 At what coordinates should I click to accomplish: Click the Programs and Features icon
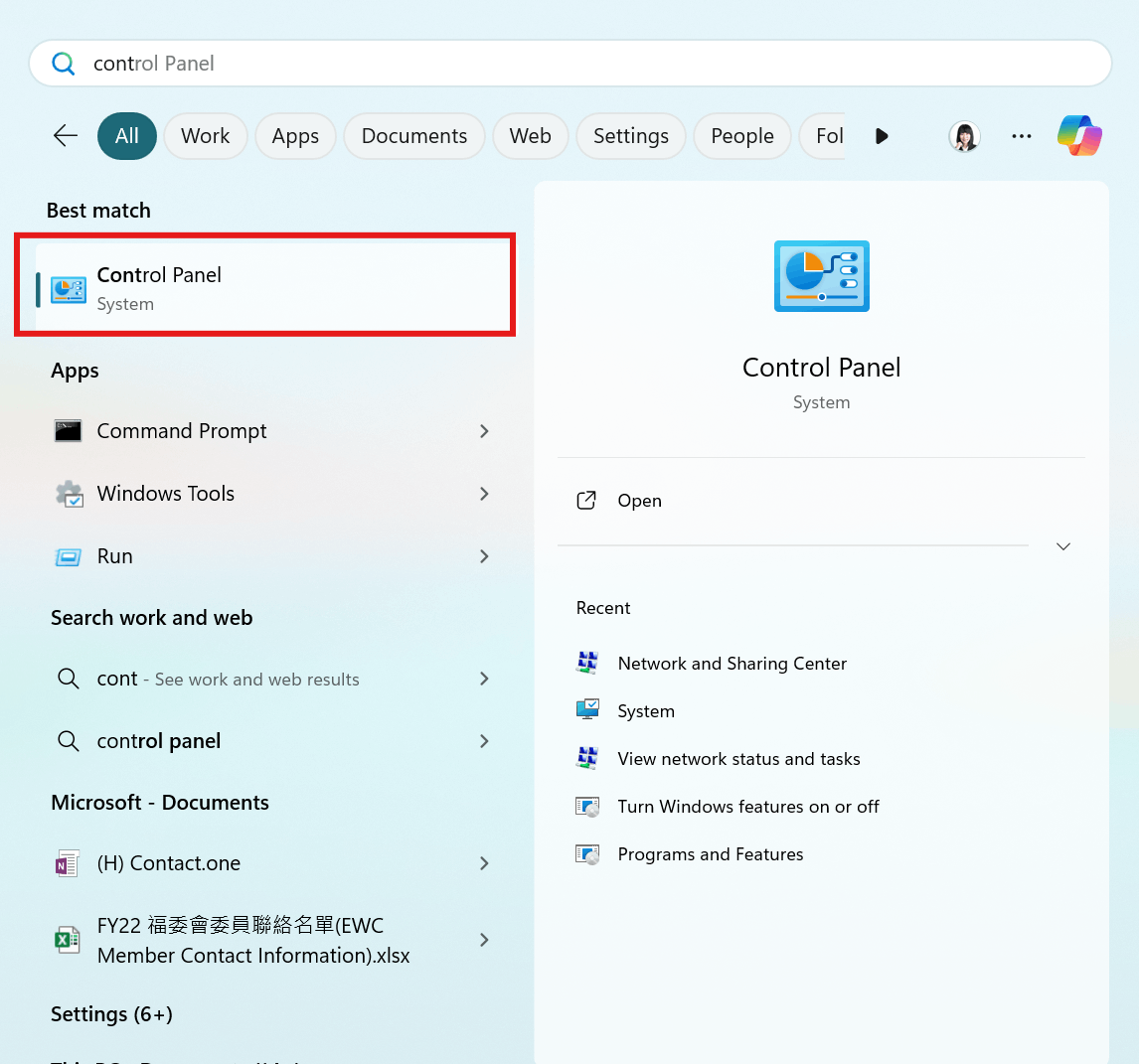pyautogui.click(x=587, y=854)
